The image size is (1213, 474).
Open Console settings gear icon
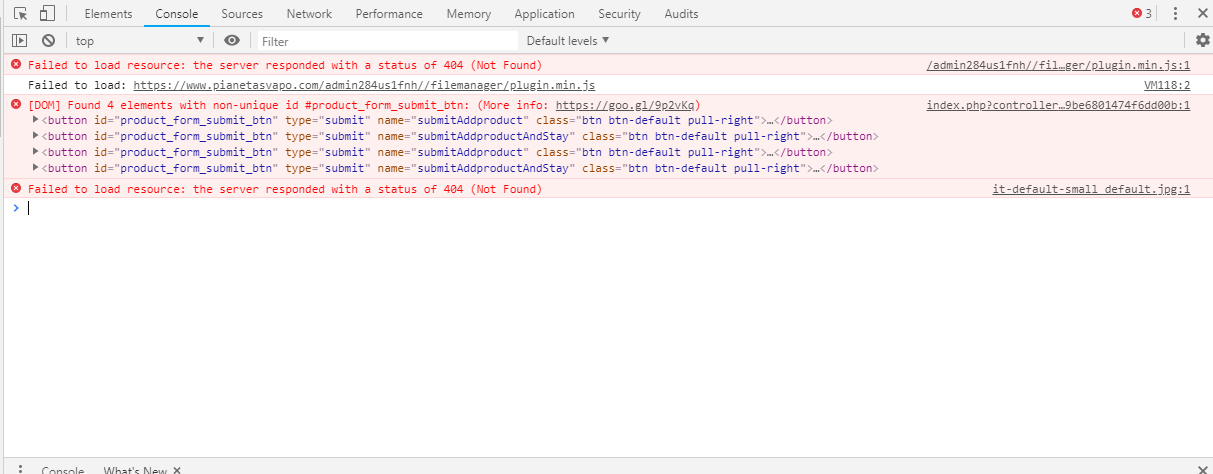click(x=1202, y=40)
